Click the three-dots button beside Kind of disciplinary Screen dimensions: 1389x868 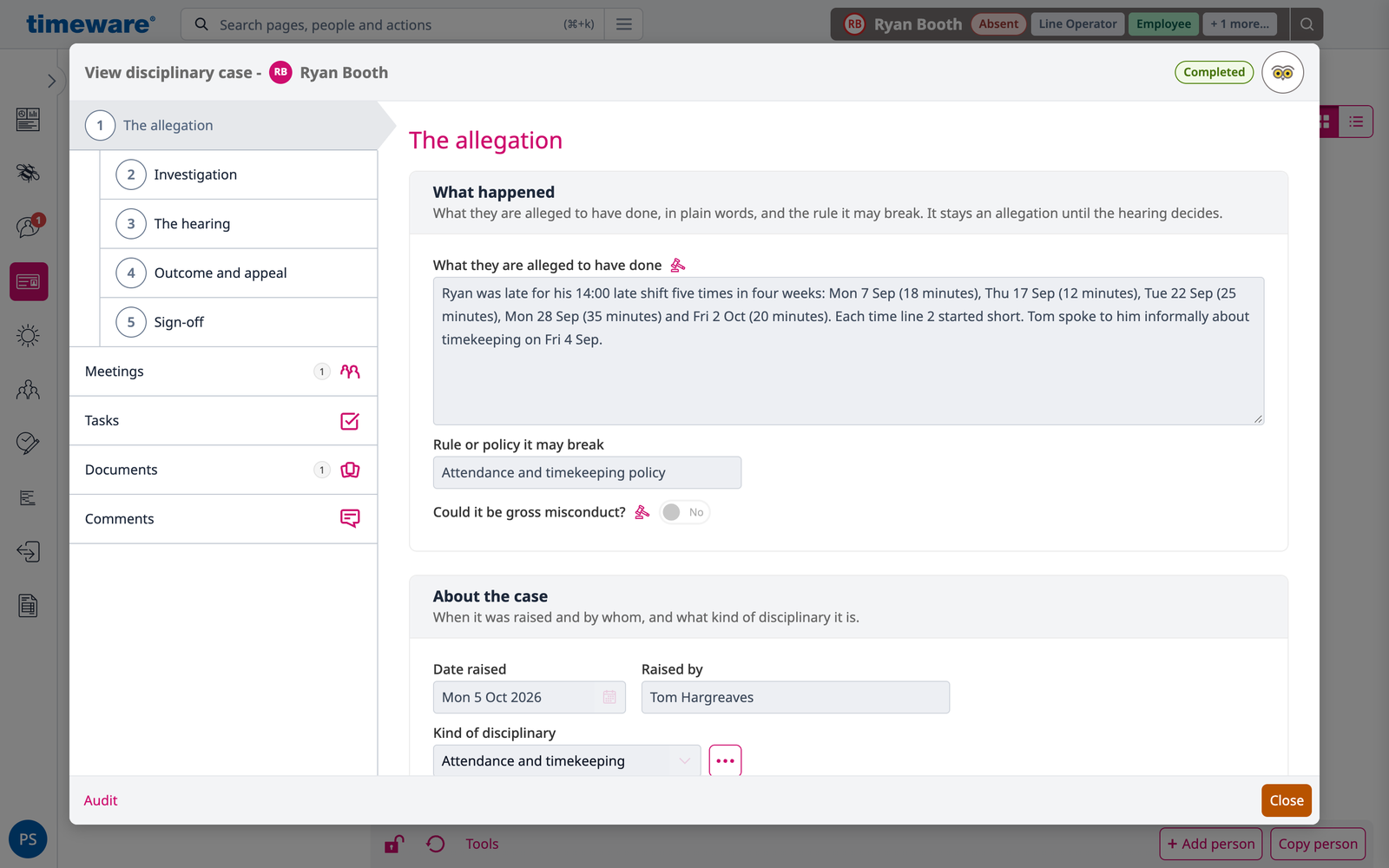click(x=725, y=761)
